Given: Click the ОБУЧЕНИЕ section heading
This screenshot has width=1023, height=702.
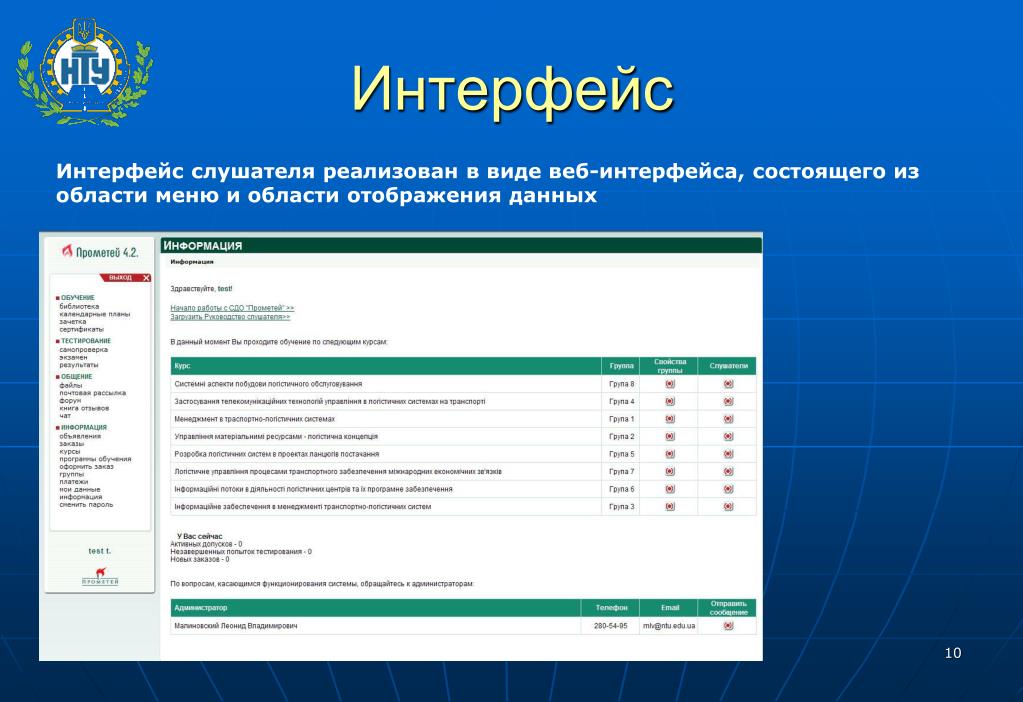Looking at the screenshot, I should pos(78,298).
